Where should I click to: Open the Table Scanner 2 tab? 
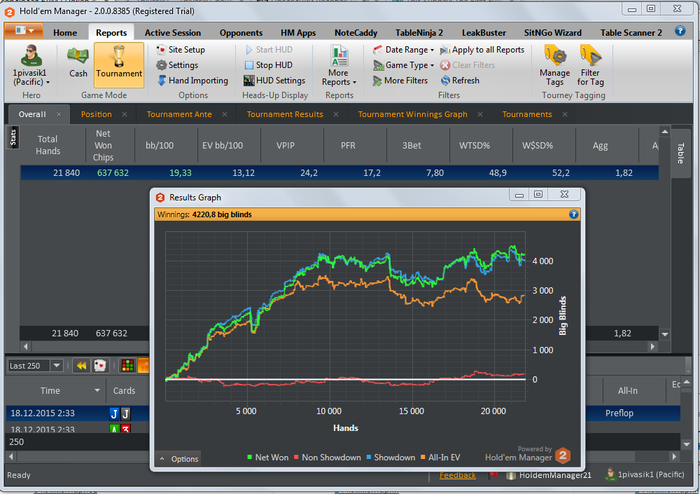(631, 33)
